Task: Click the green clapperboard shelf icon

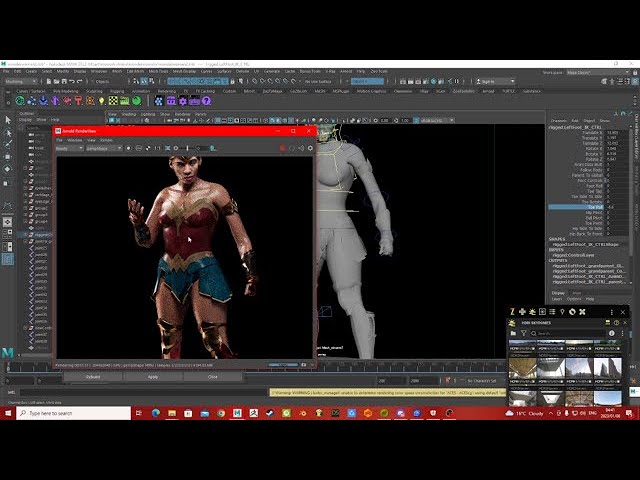Action: (125, 100)
